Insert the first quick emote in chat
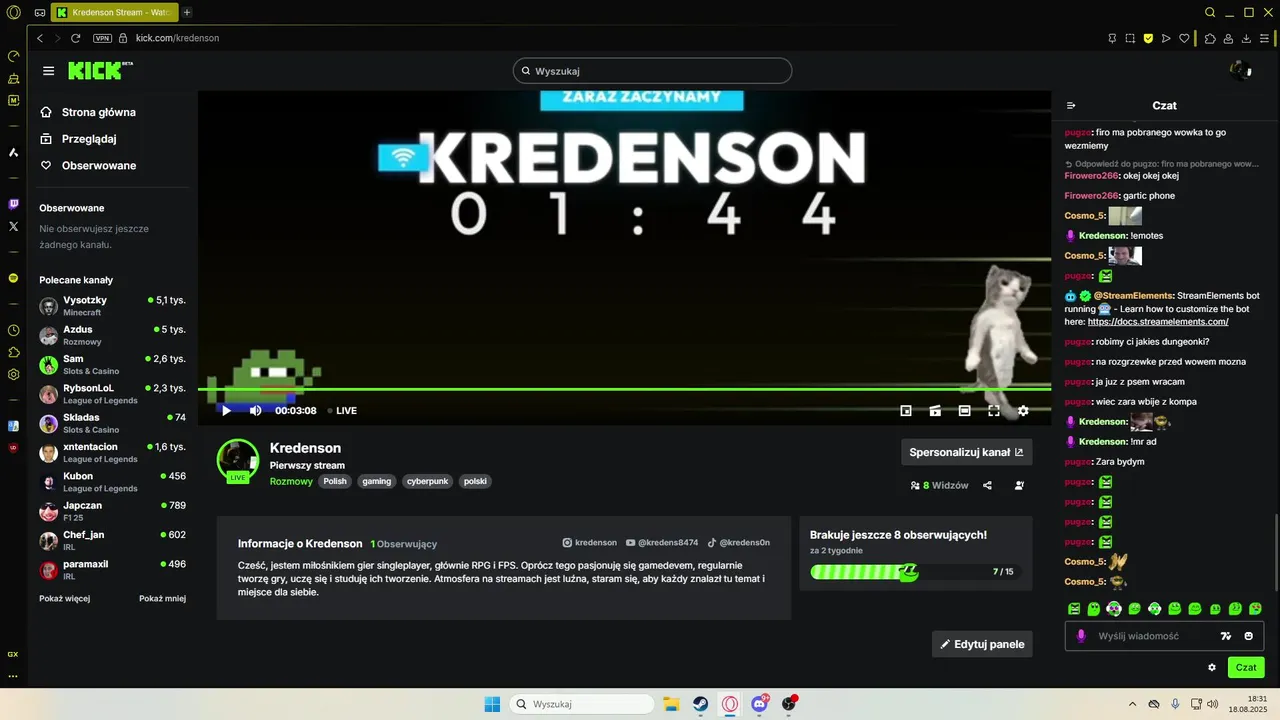 (x=1074, y=608)
